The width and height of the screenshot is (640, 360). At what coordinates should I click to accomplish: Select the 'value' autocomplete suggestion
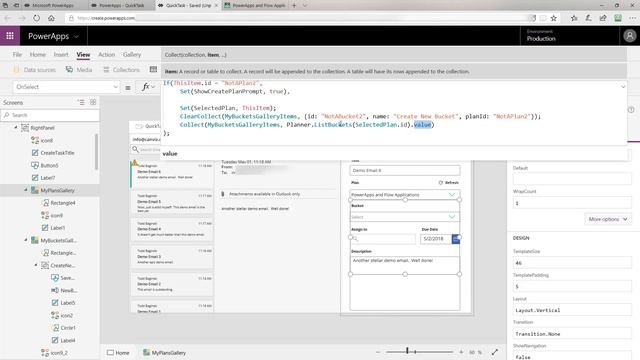(170, 153)
